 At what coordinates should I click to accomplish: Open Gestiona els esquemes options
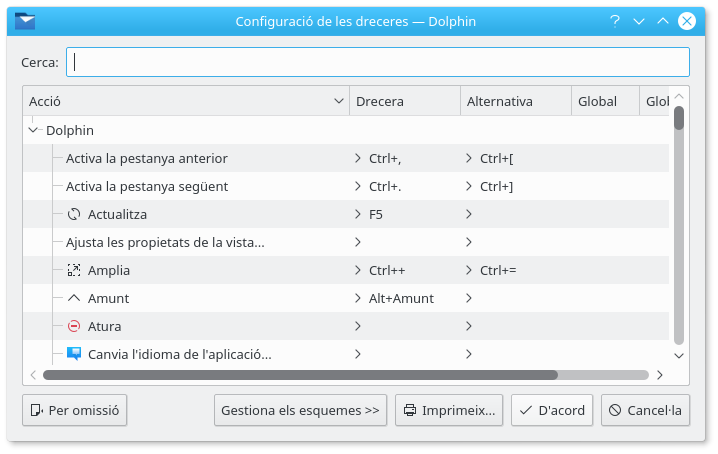coord(300,410)
